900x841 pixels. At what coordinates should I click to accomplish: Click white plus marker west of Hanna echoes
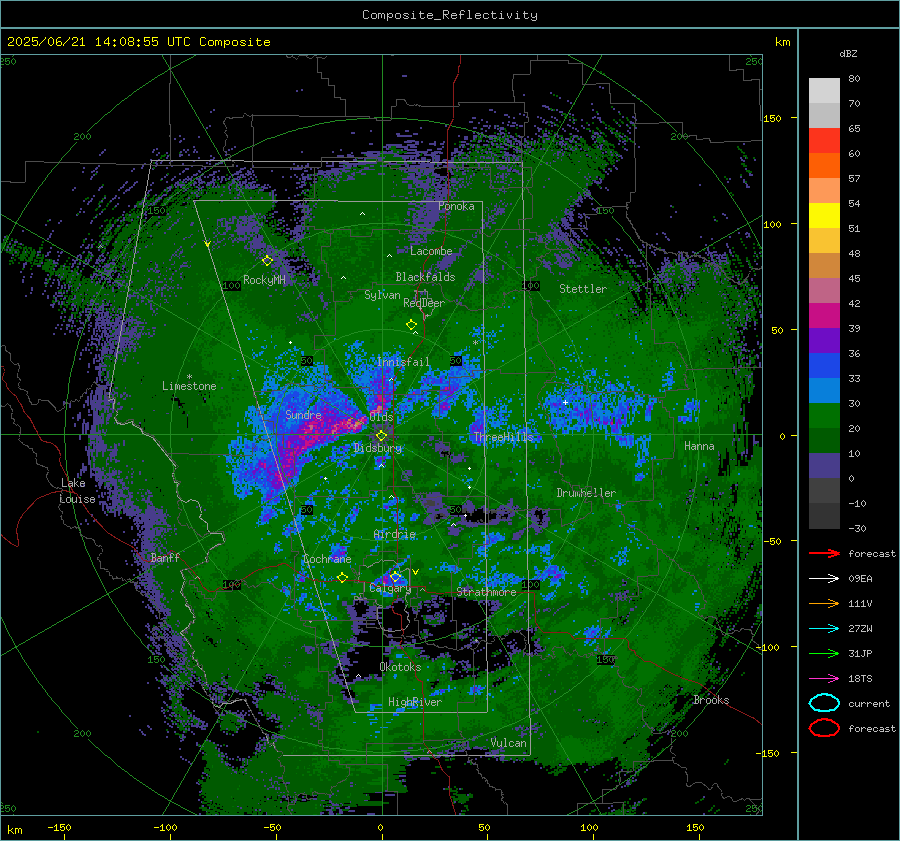pos(565,402)
